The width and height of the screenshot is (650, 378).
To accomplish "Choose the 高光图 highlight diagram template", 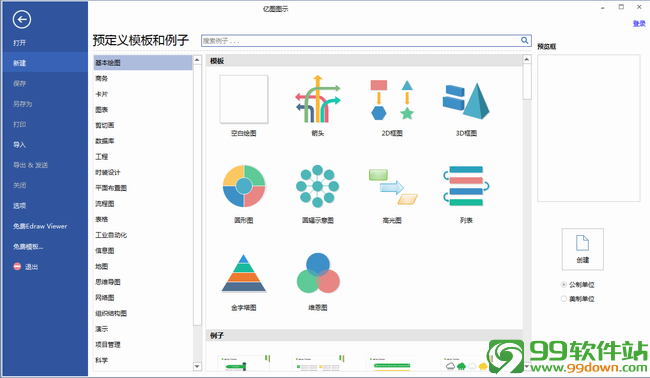I will (392, 187).
